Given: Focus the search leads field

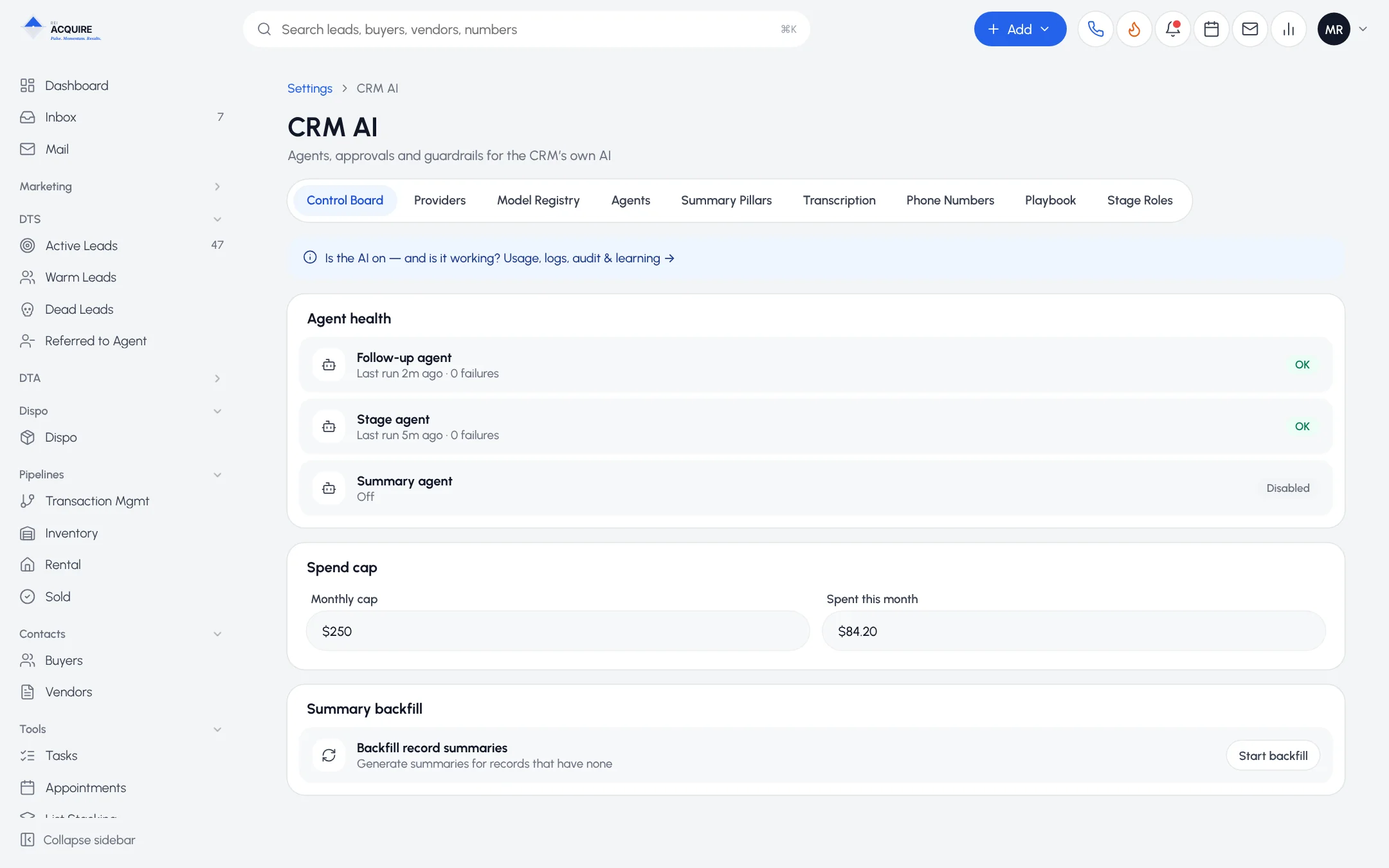Looking at the screenshot, I should point(526,29).
